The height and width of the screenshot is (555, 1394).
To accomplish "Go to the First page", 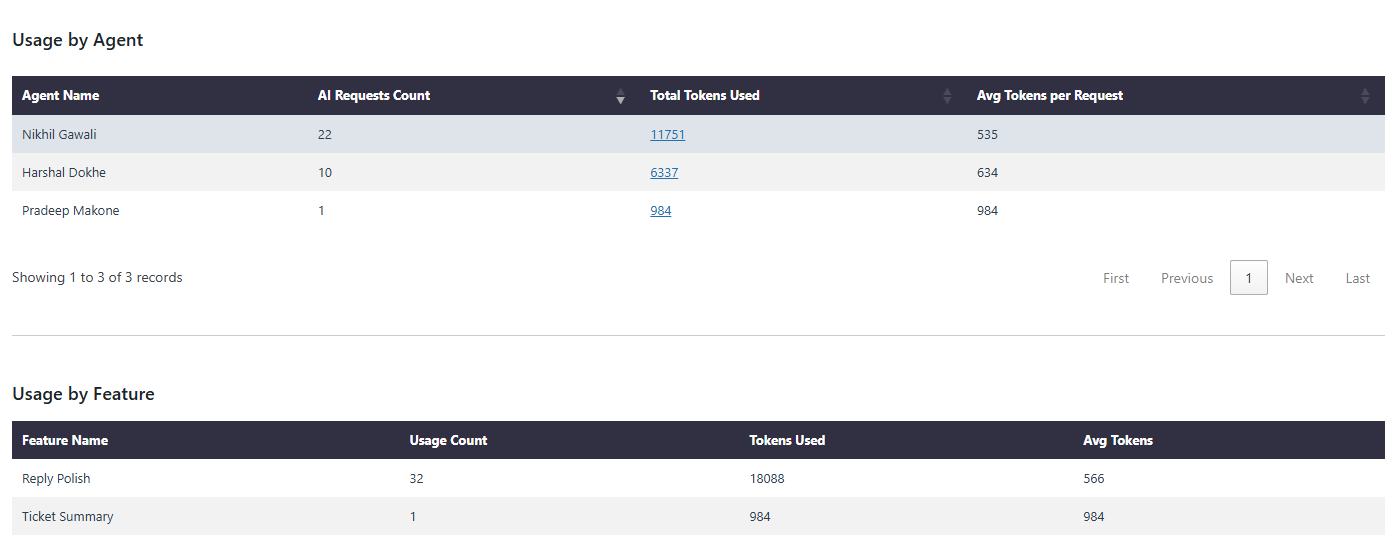I will point(1116,278).
